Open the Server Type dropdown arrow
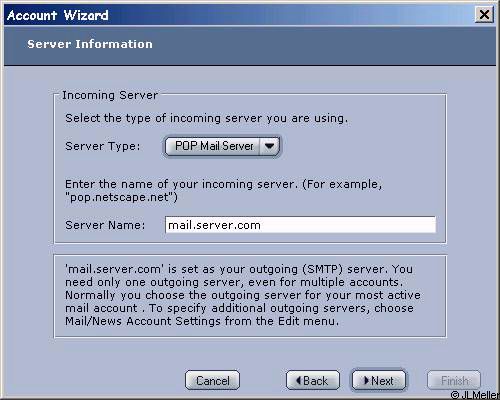The image size is (500, 400). tap(269, 146)
